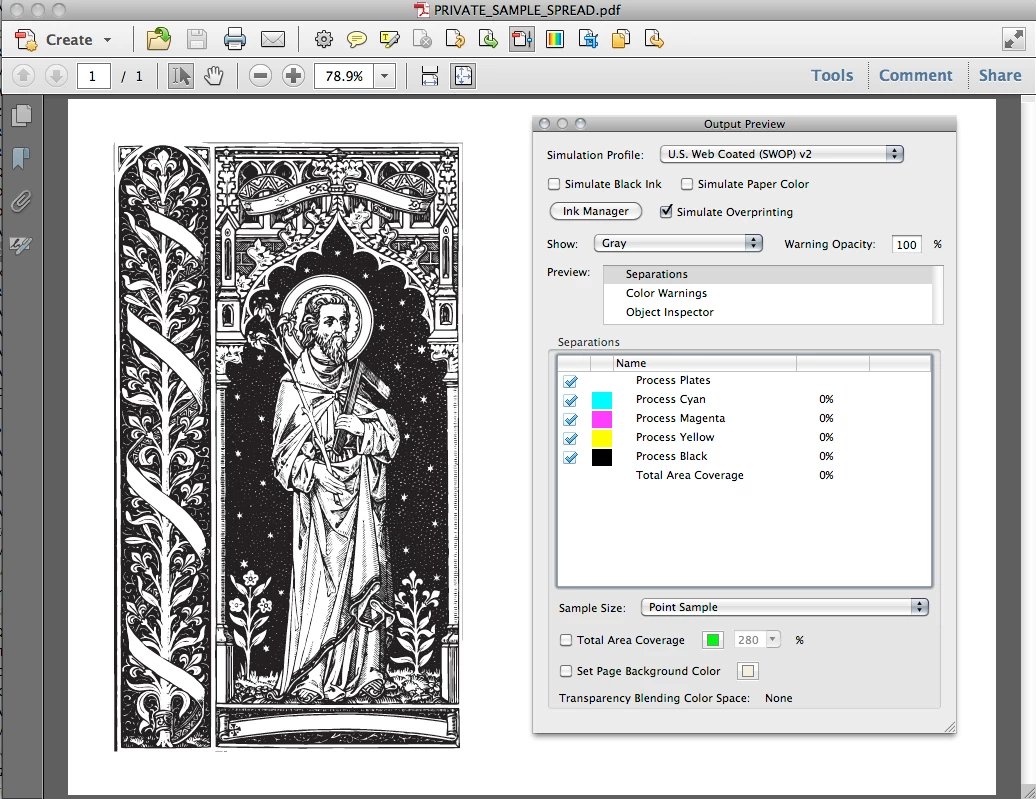
Task: Open the Sample Size dropdown
Action: coord(784,607)
